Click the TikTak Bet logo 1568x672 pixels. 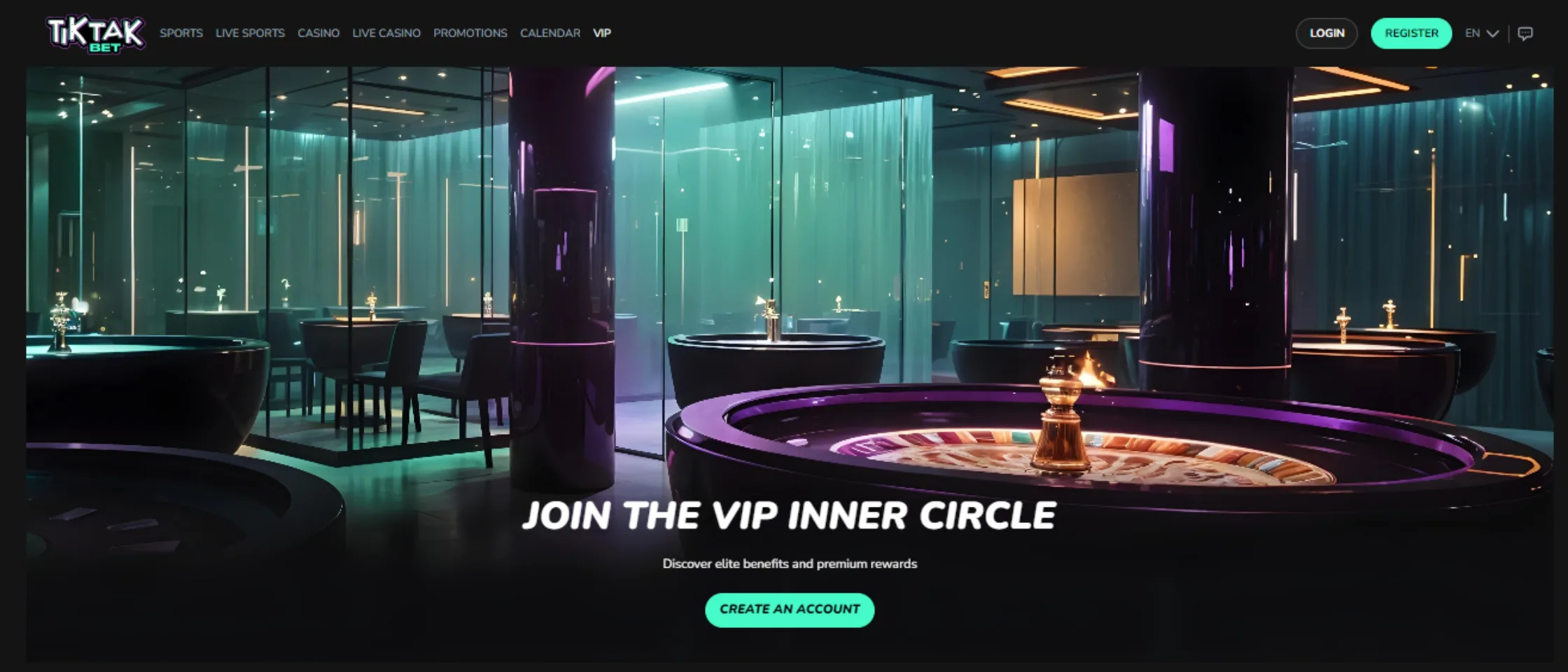pyautogui.click(x=96, y=34)
